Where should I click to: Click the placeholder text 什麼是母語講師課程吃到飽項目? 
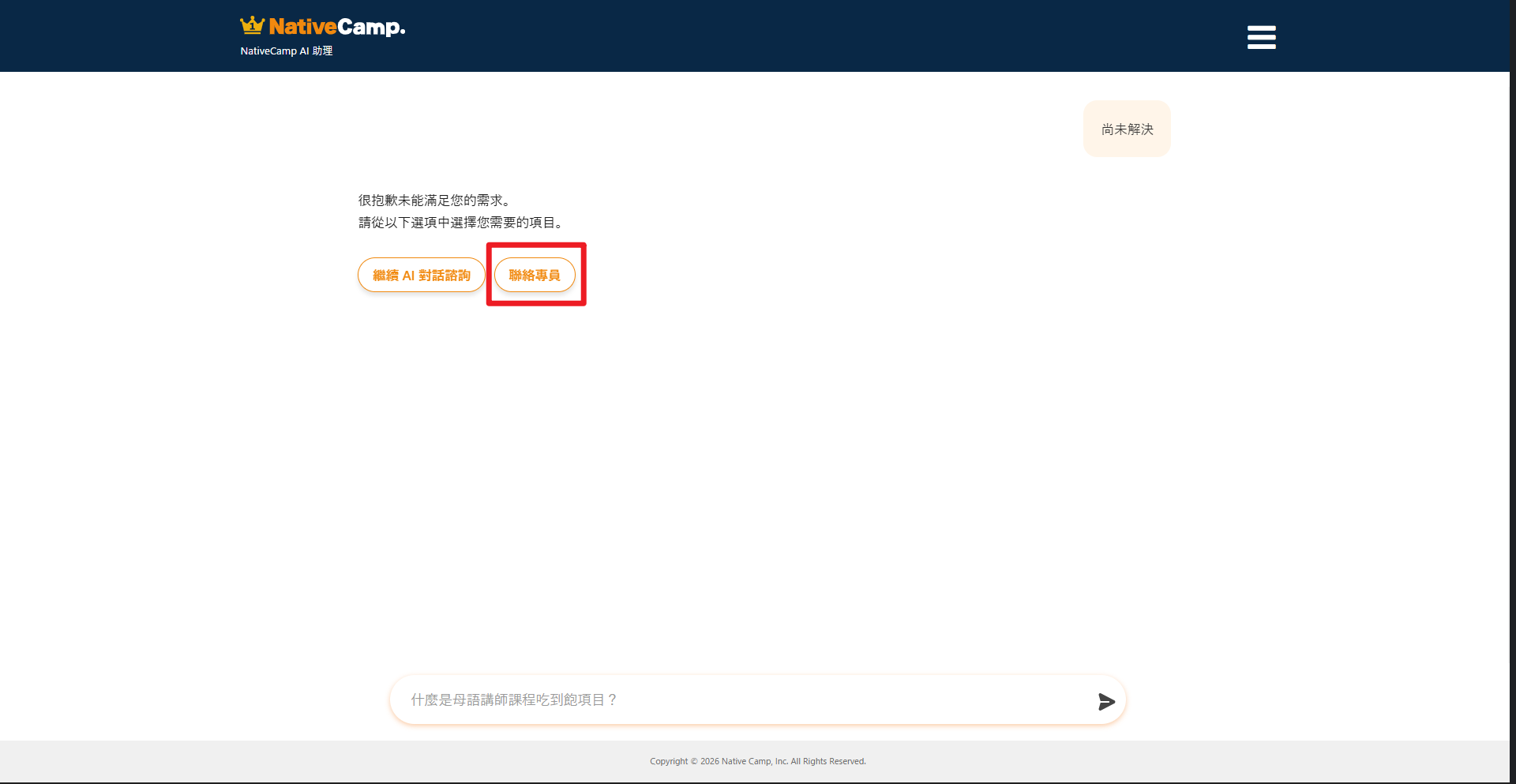[x=514, y=700]
